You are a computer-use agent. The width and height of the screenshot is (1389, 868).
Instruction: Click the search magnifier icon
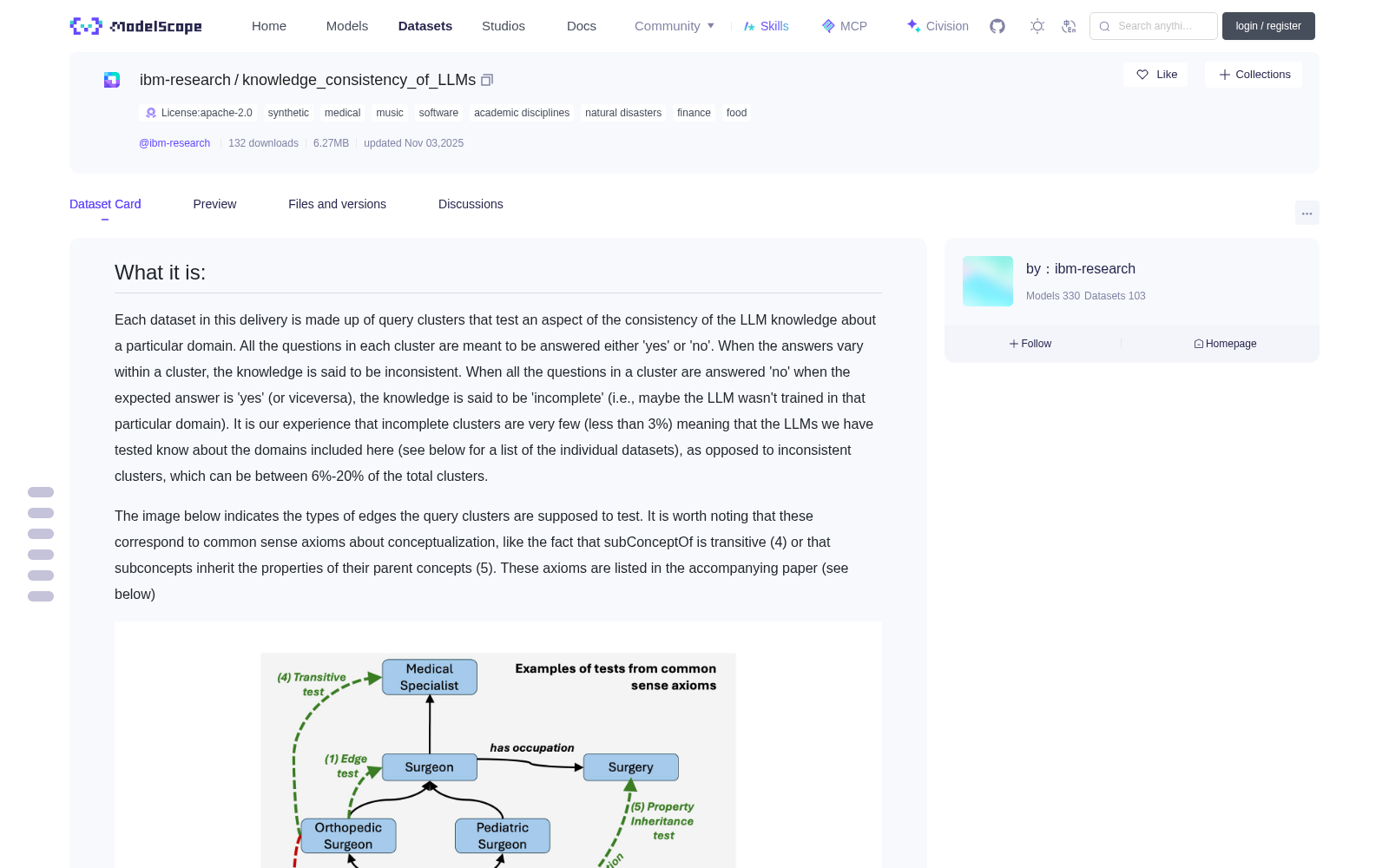[1104, 26]
